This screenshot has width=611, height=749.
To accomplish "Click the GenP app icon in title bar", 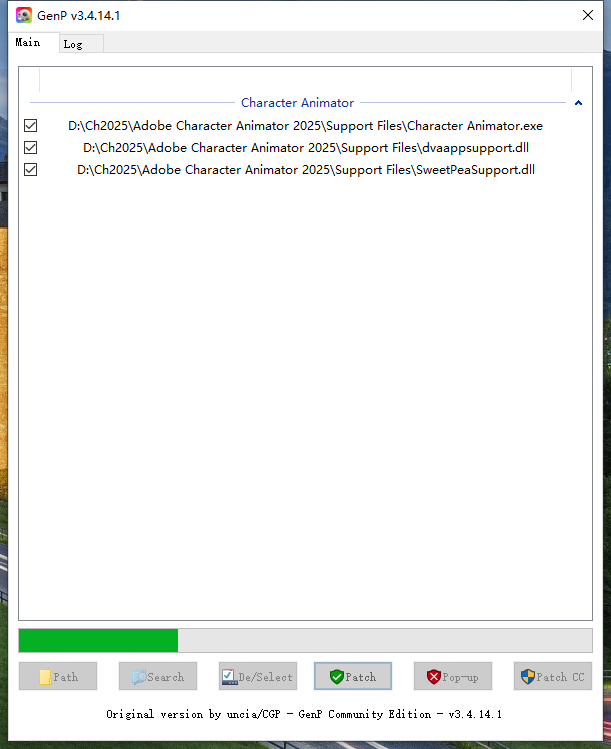I will click(x=23, y=15).
